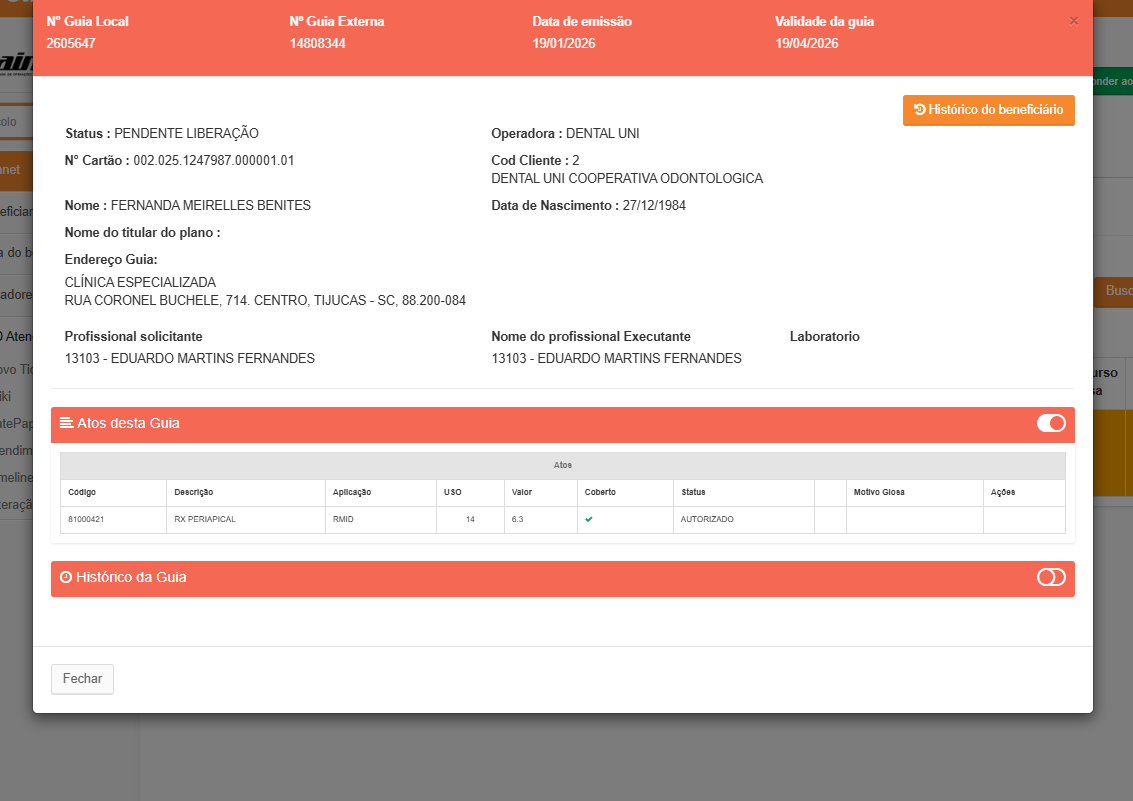Select the Código column header
Image resolution: width=1133 pixels, height=801 pixels.
point(83,492)
